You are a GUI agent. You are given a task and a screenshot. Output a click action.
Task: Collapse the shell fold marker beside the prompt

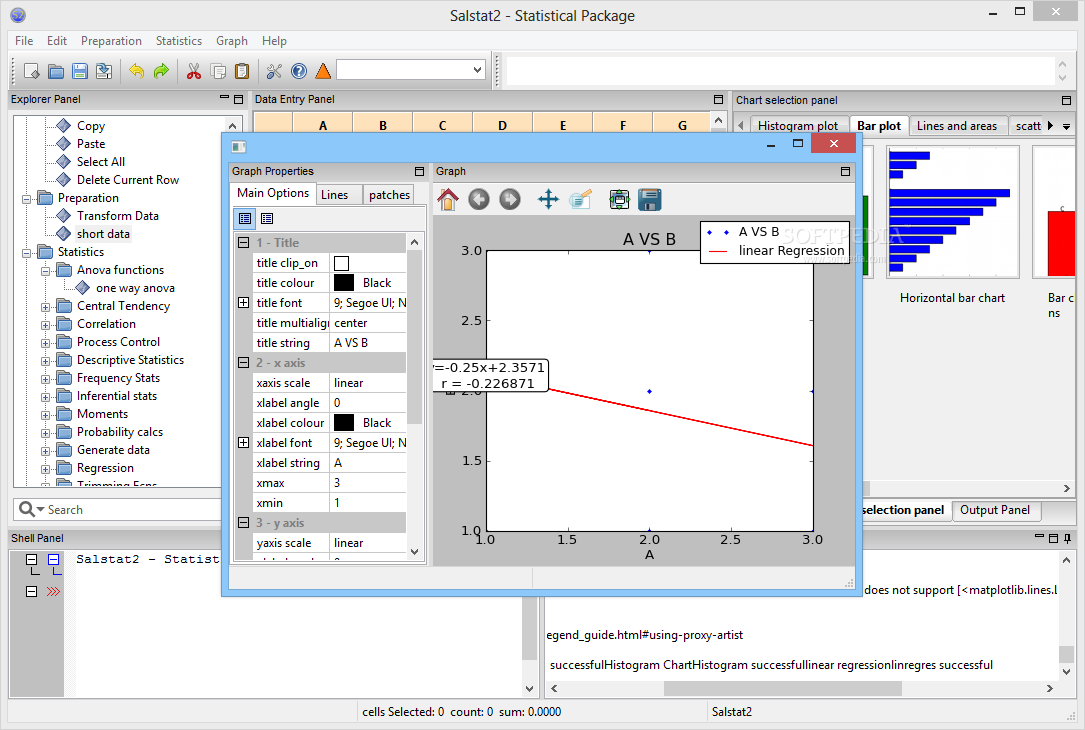[31, 592]
